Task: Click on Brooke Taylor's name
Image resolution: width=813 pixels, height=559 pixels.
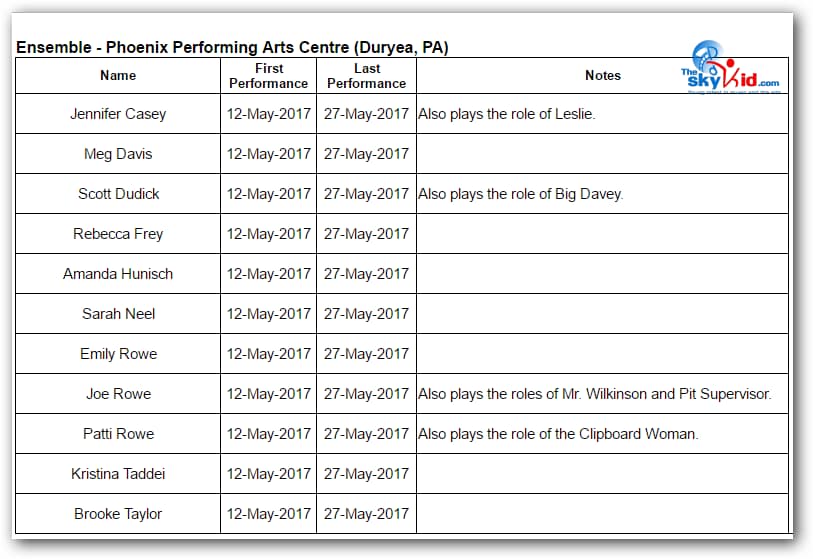Action: [118, 514]
